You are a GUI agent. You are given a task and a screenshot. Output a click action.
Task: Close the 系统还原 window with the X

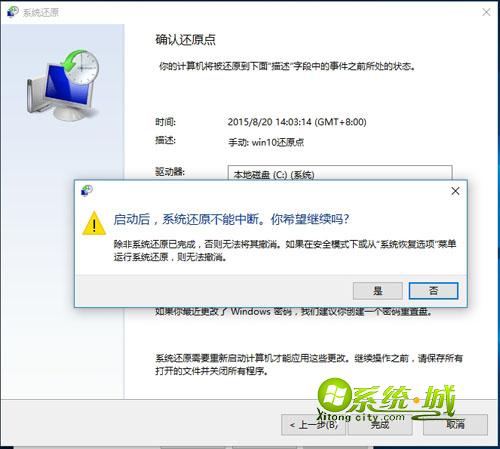[x=486, y=12]
